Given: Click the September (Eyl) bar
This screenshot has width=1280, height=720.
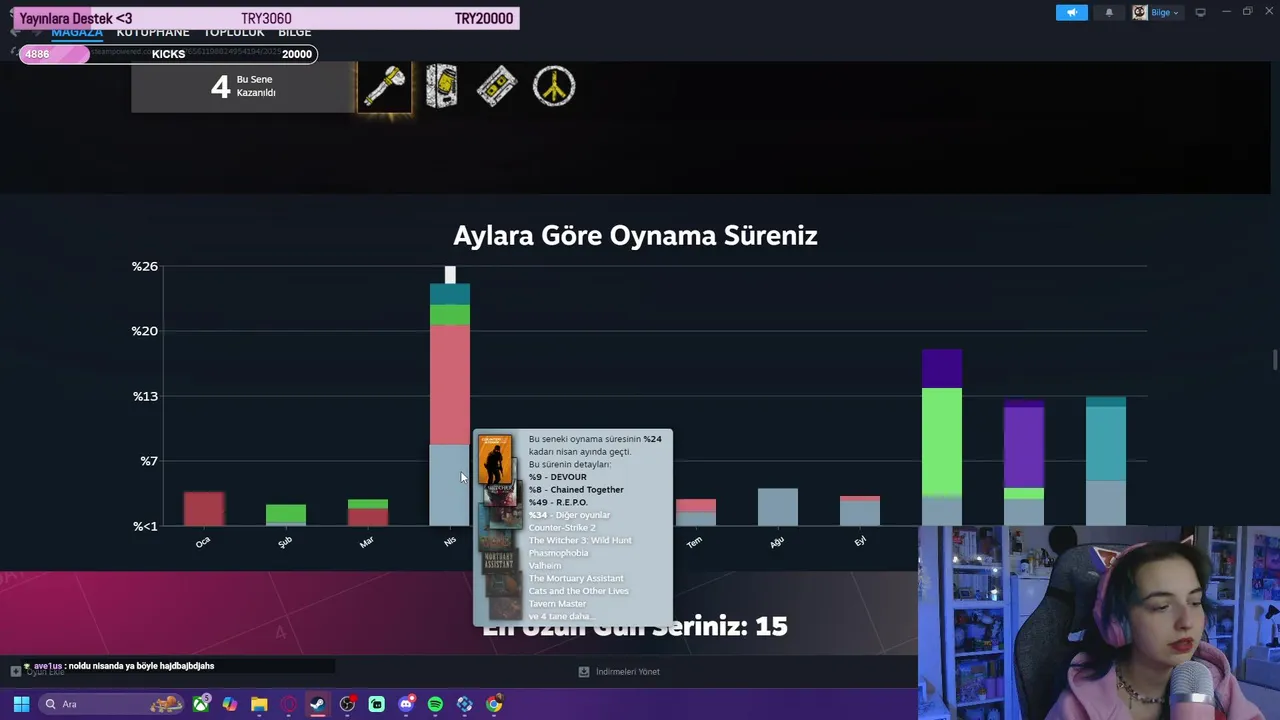Looking at the screenshot, I should click(860, 510).
